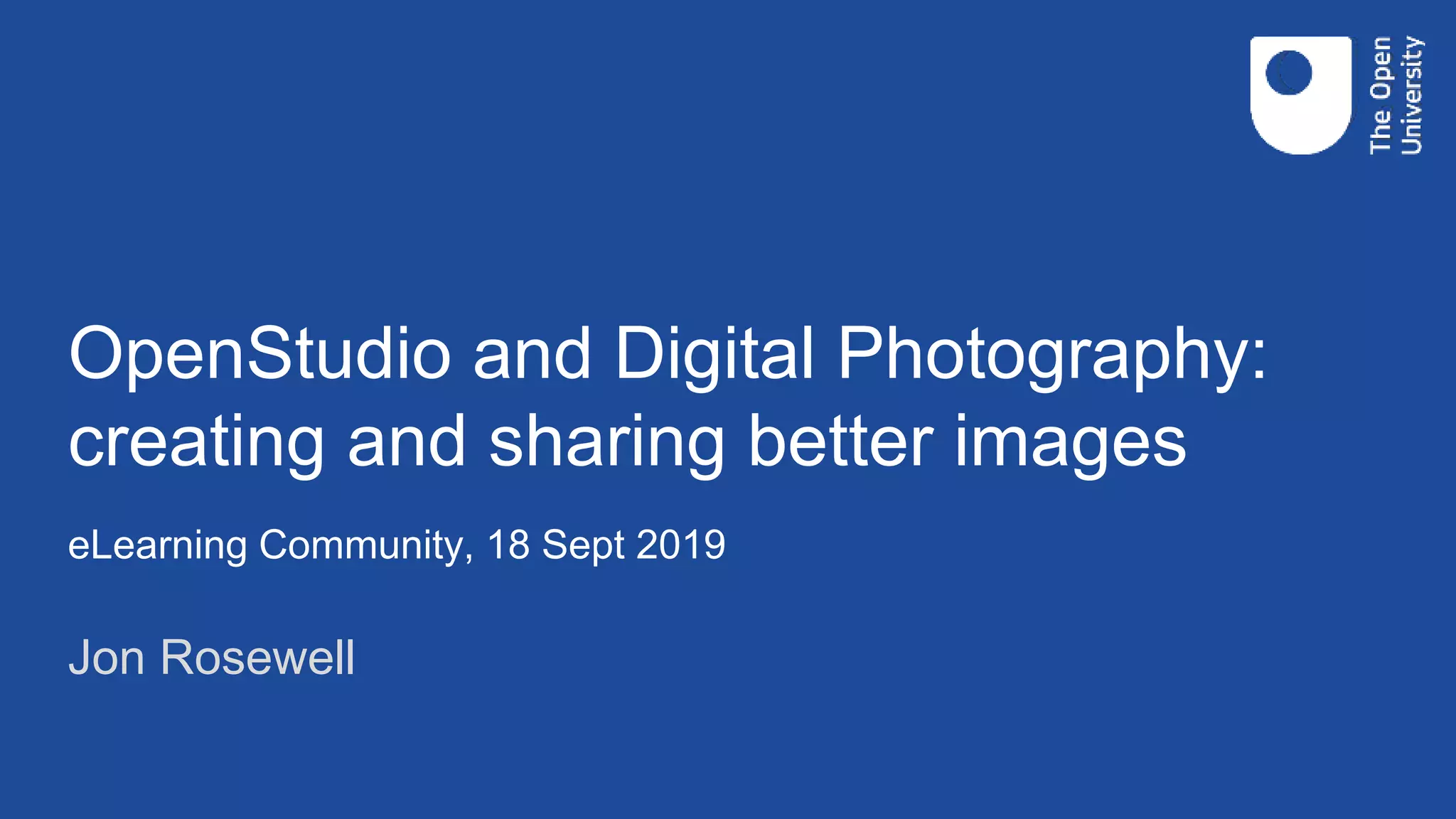The height and width of the screenshot is (819, 1456).
Task: Click the 'and' in the second title line
Action: (x=406, y=442)
